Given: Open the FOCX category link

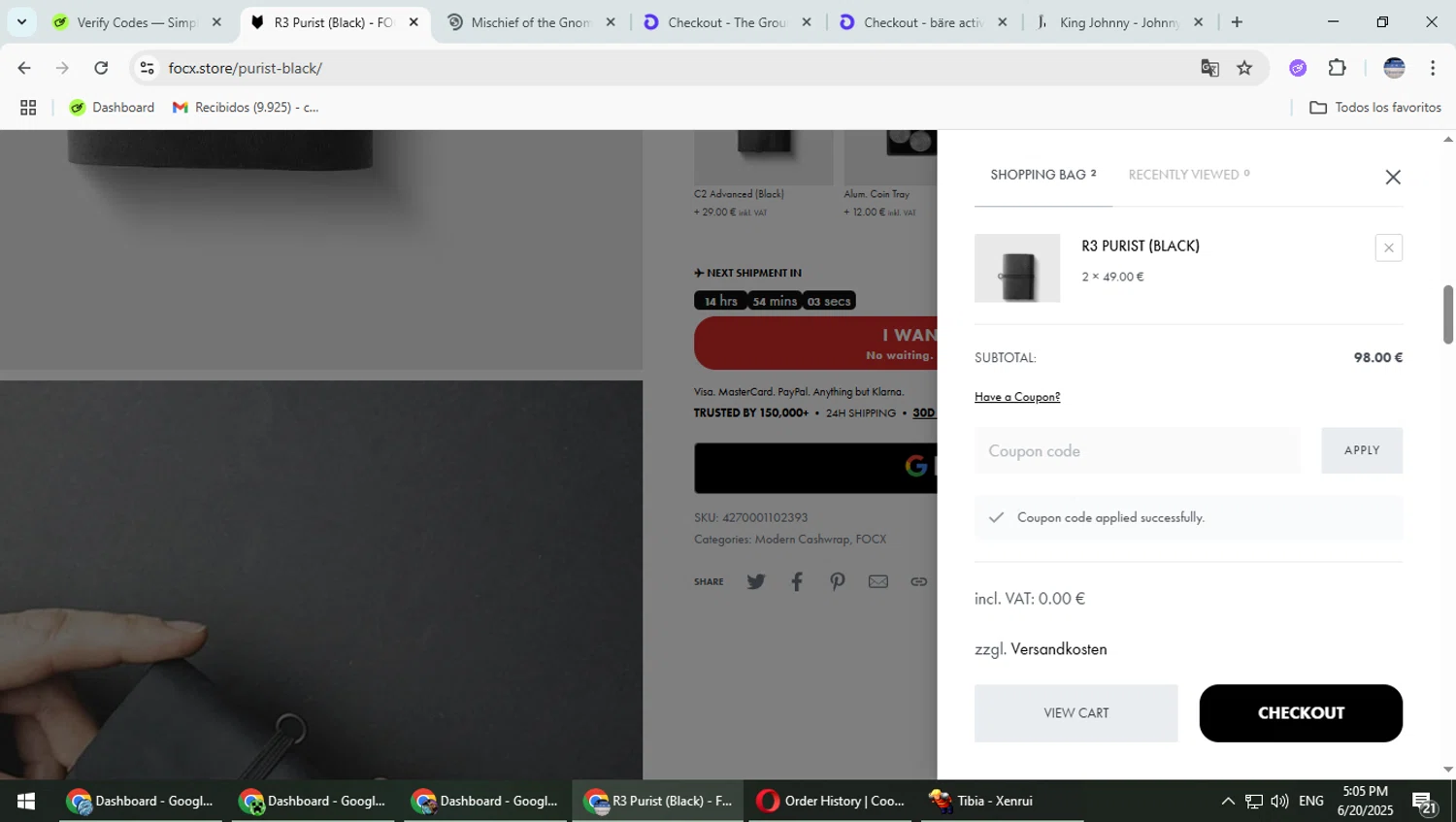Looking at the screenshot, I should point(871,539).
